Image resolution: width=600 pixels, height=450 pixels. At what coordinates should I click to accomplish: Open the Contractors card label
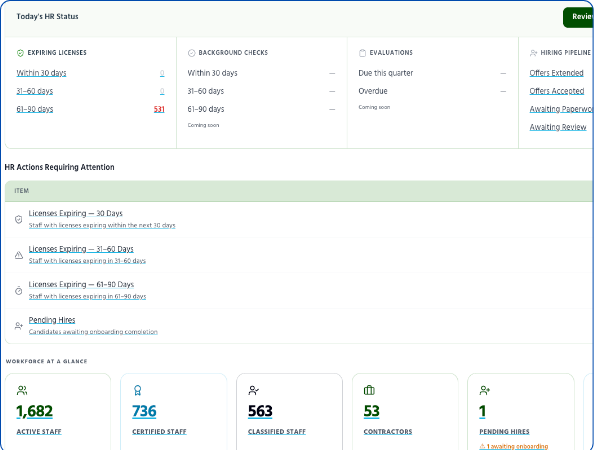pyautogui.click(x=388, y=432)
